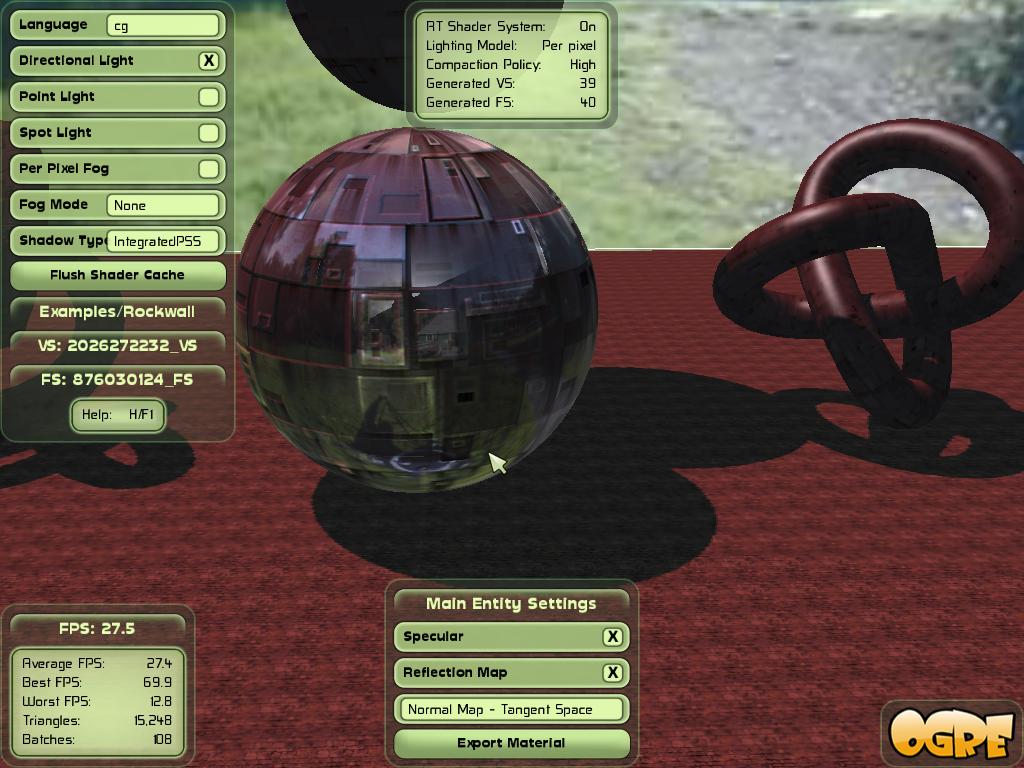Click the Batches count 108
The height and width of the screenshot is (768, 1024).
point(162,739)
